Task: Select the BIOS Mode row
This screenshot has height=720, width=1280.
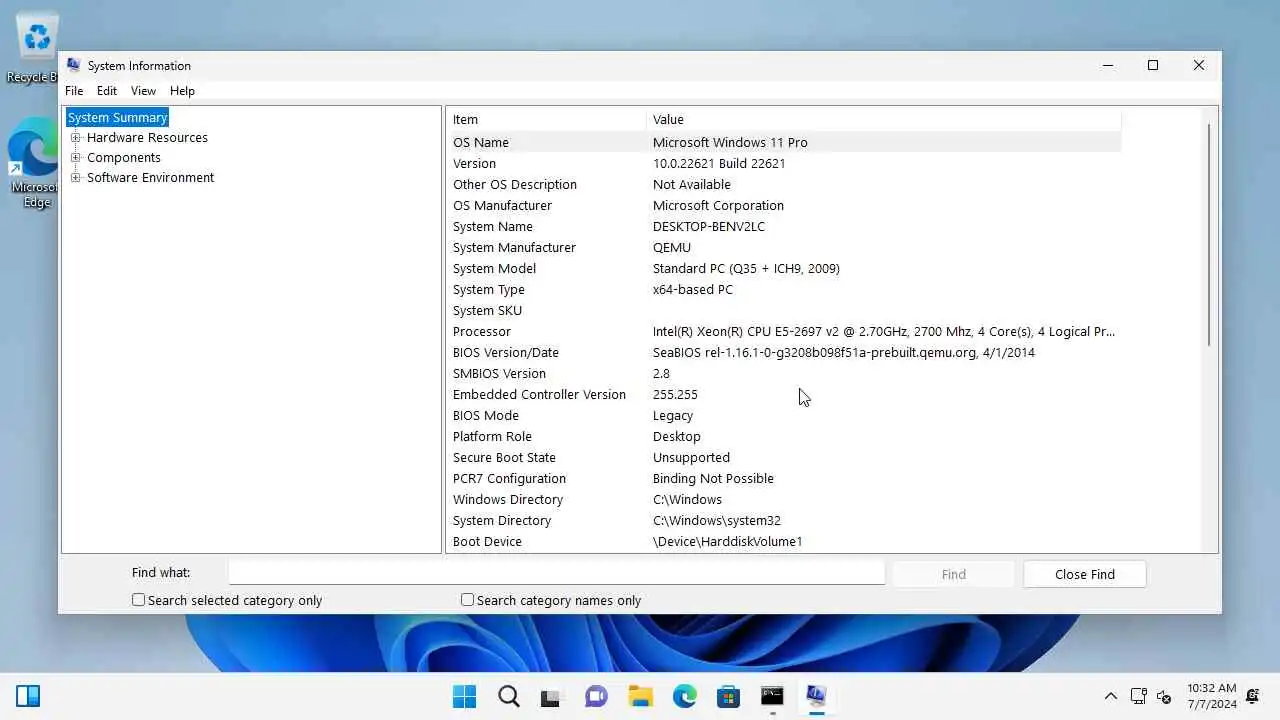Action: [x=784, y=415]
